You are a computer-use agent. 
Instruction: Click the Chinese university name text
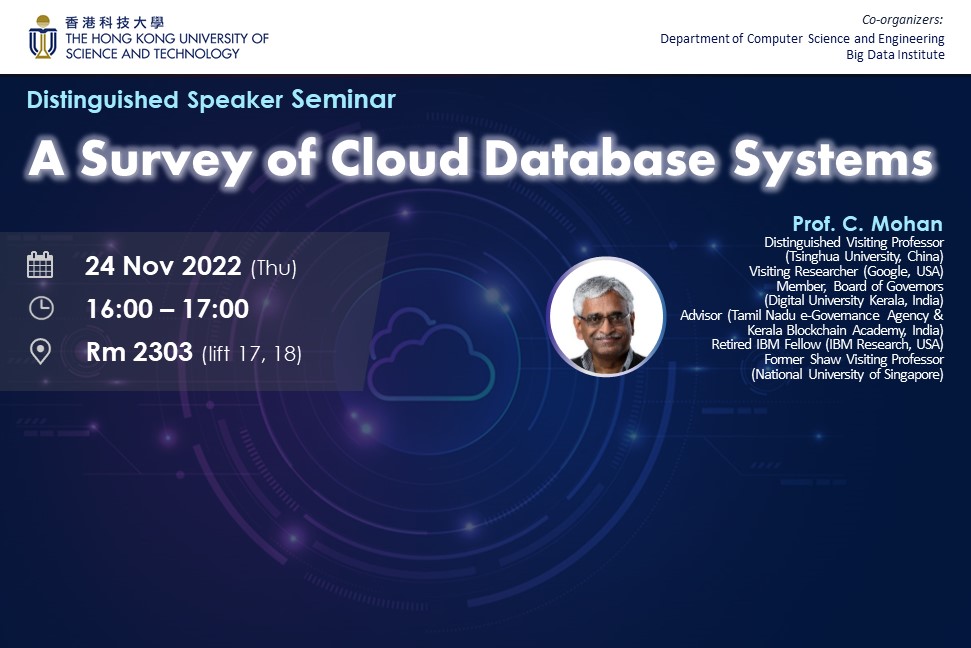[115, 22]
